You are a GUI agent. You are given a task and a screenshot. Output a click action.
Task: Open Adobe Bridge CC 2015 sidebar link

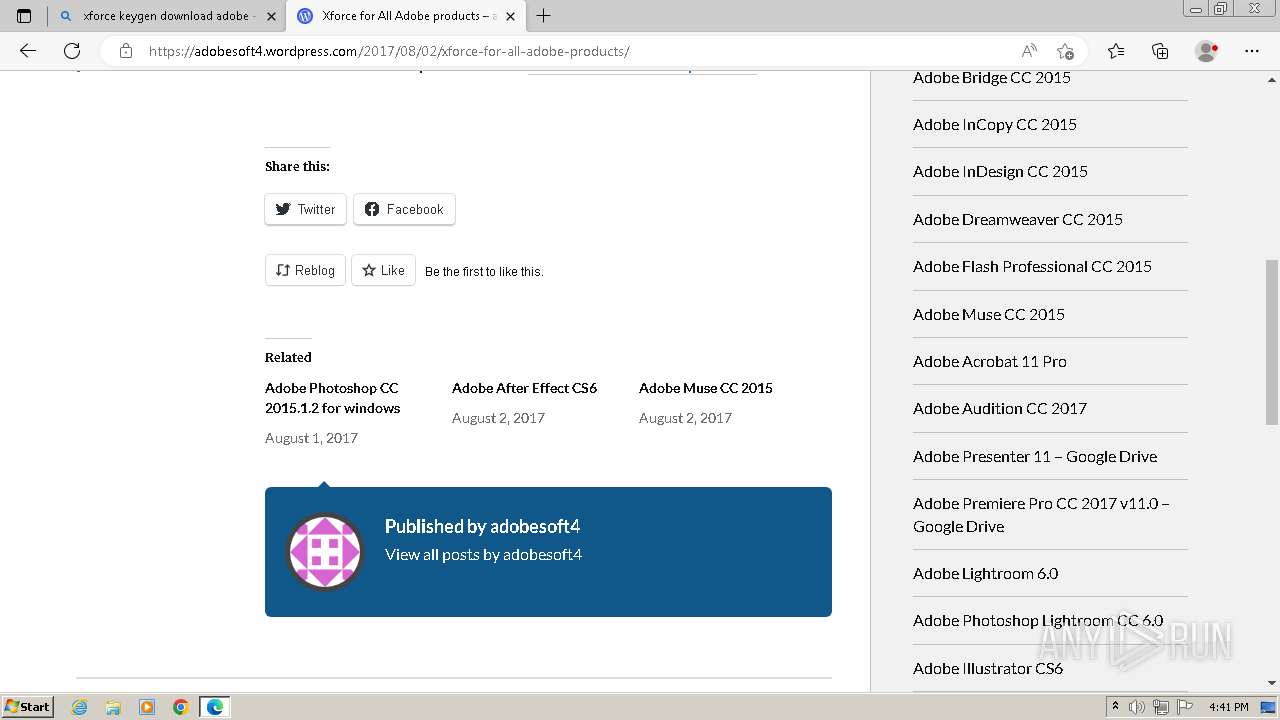(x=992, y=77)
